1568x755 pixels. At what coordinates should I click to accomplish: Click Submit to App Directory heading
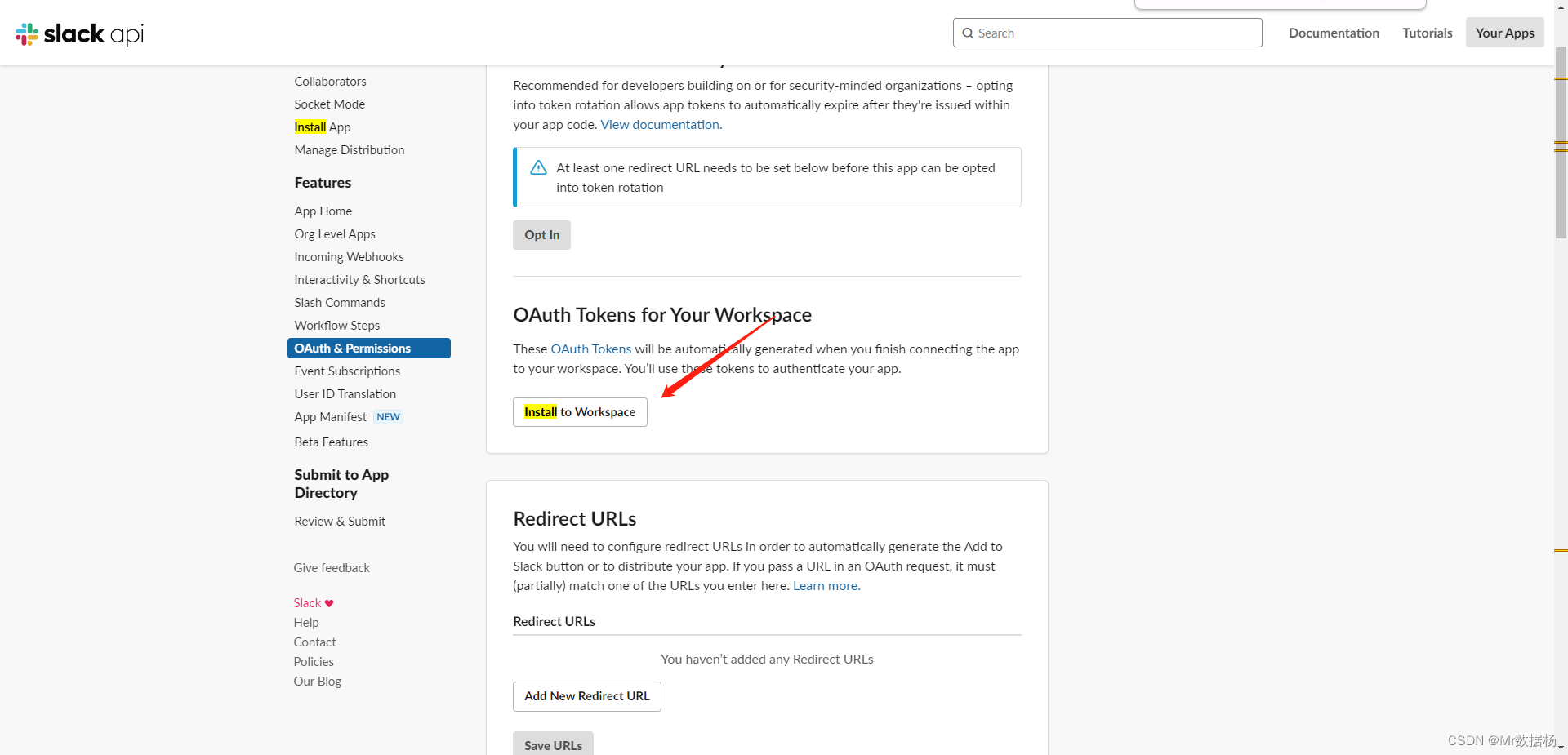[x=341, y=484]
